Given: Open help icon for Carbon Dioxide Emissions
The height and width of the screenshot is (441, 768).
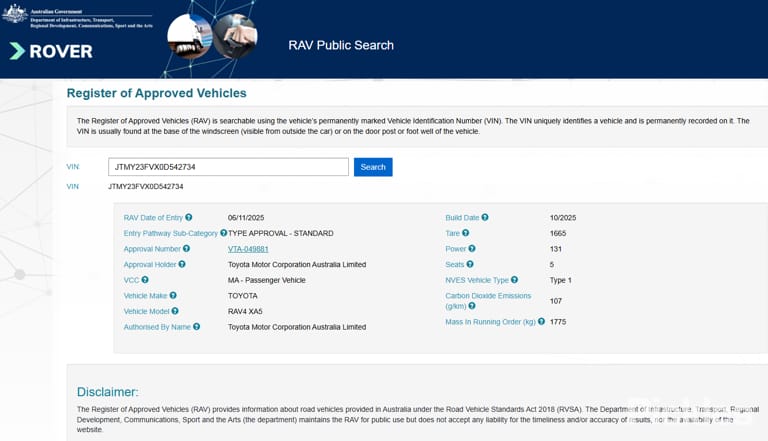Looking at the screenshot, I should [x=472, y=306].
